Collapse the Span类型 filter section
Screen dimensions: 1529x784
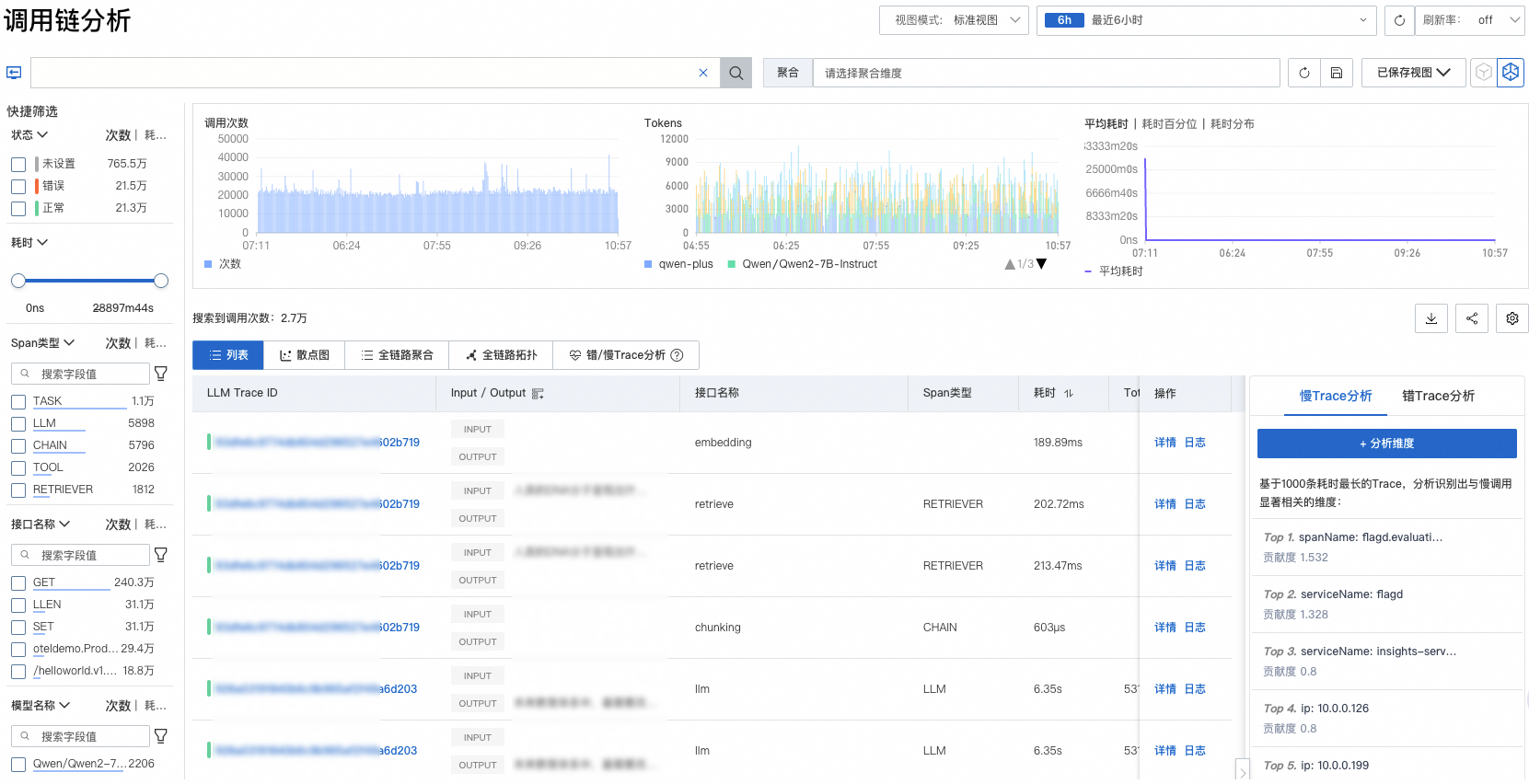coord(42,343)
